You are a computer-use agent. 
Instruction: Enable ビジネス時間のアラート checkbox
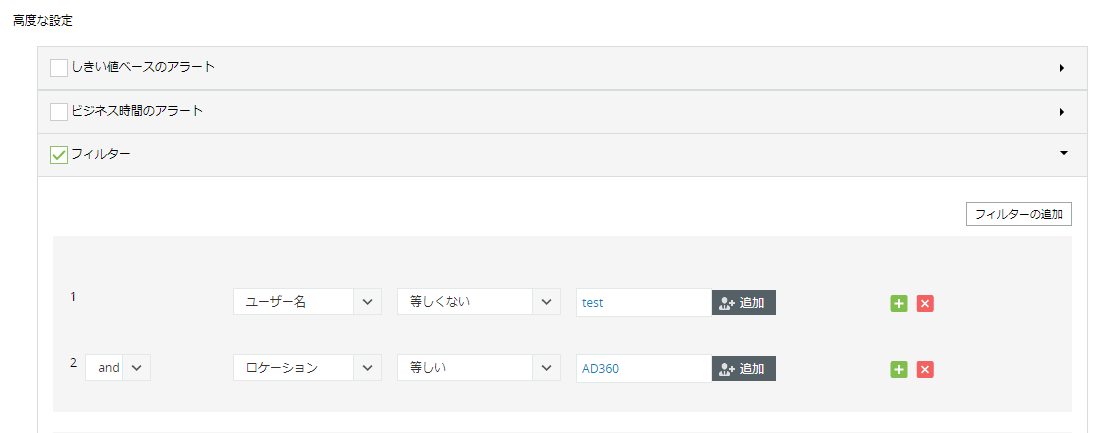coord(59,111)
